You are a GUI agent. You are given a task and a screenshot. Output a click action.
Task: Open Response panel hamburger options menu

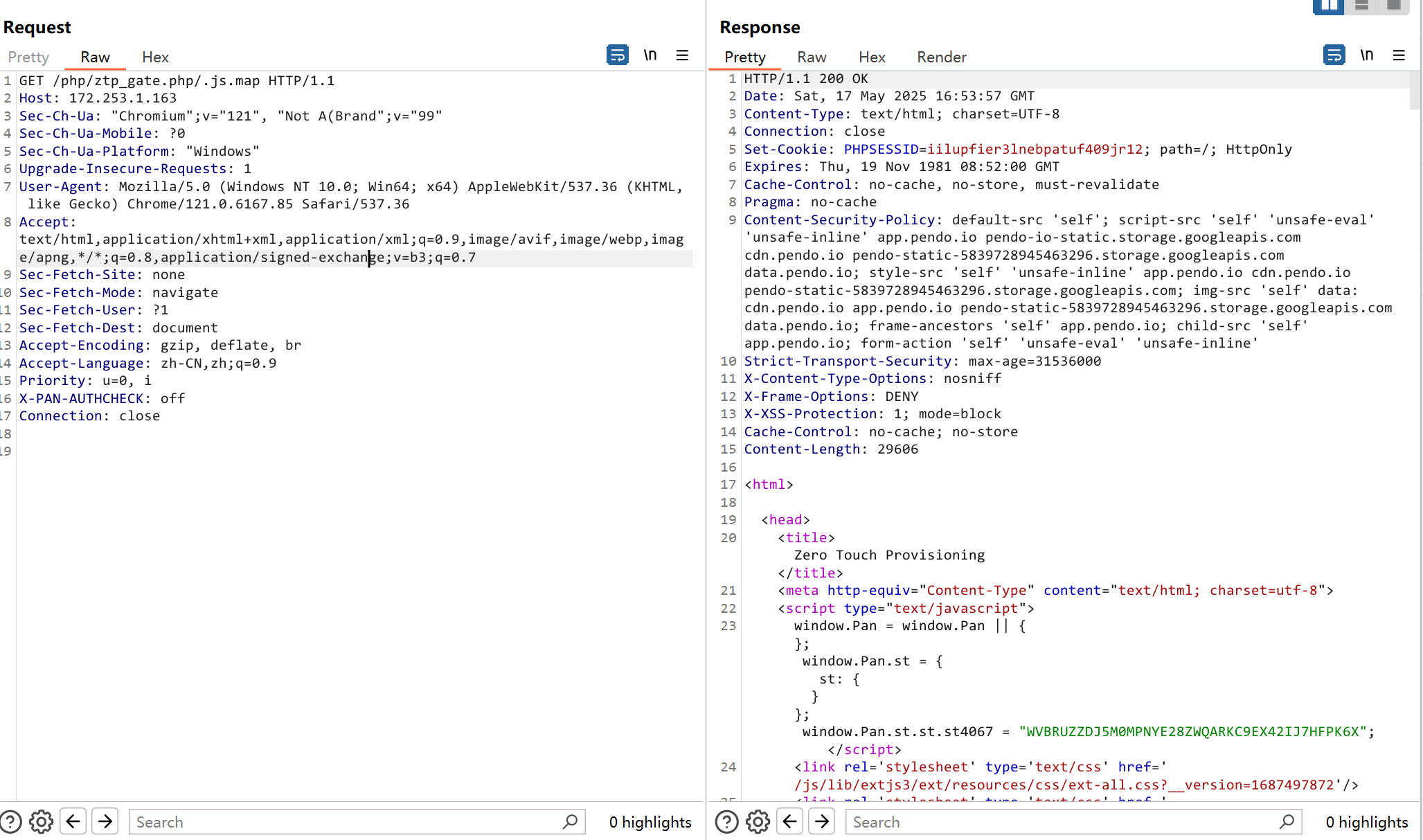click(x=1399, y=55)
